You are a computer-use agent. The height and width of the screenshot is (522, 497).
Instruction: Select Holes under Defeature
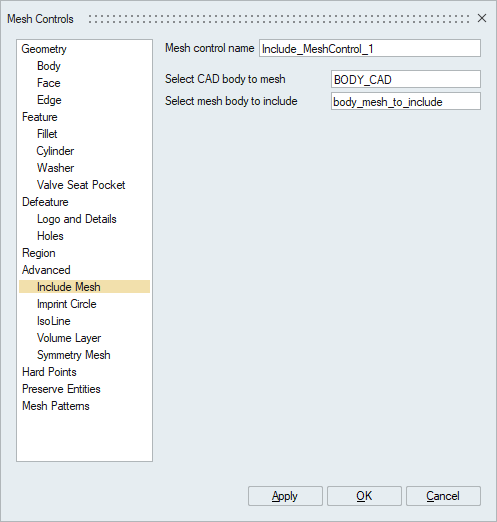coord(50,236)
